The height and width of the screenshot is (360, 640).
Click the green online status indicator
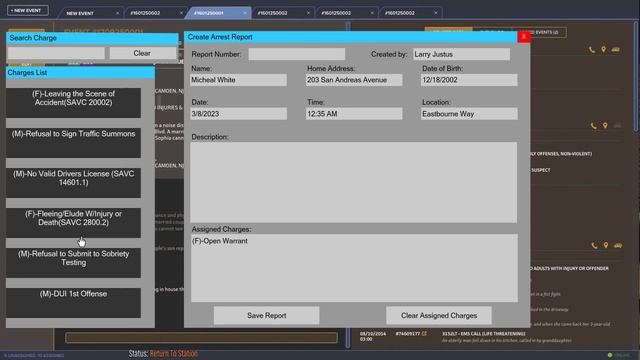click(610, 355)
